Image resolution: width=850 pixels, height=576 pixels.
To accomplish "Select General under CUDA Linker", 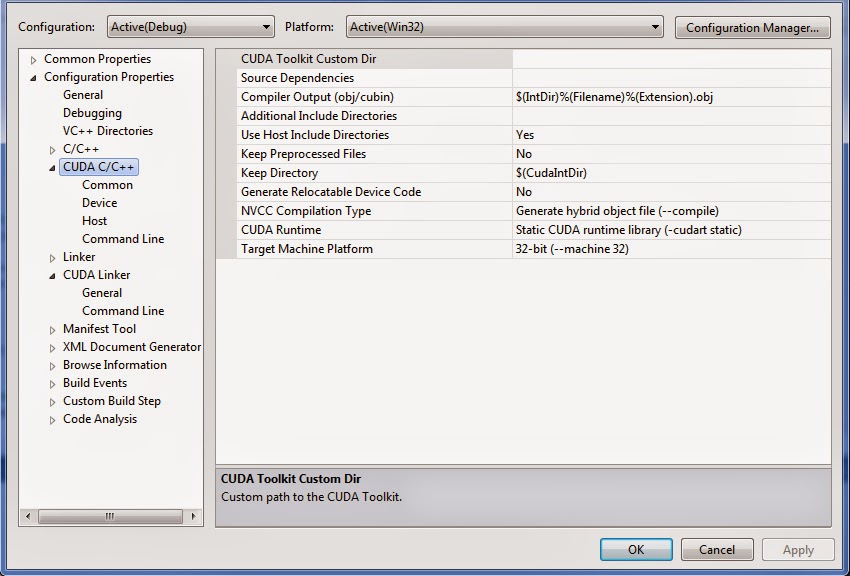I will click(102, 293).
